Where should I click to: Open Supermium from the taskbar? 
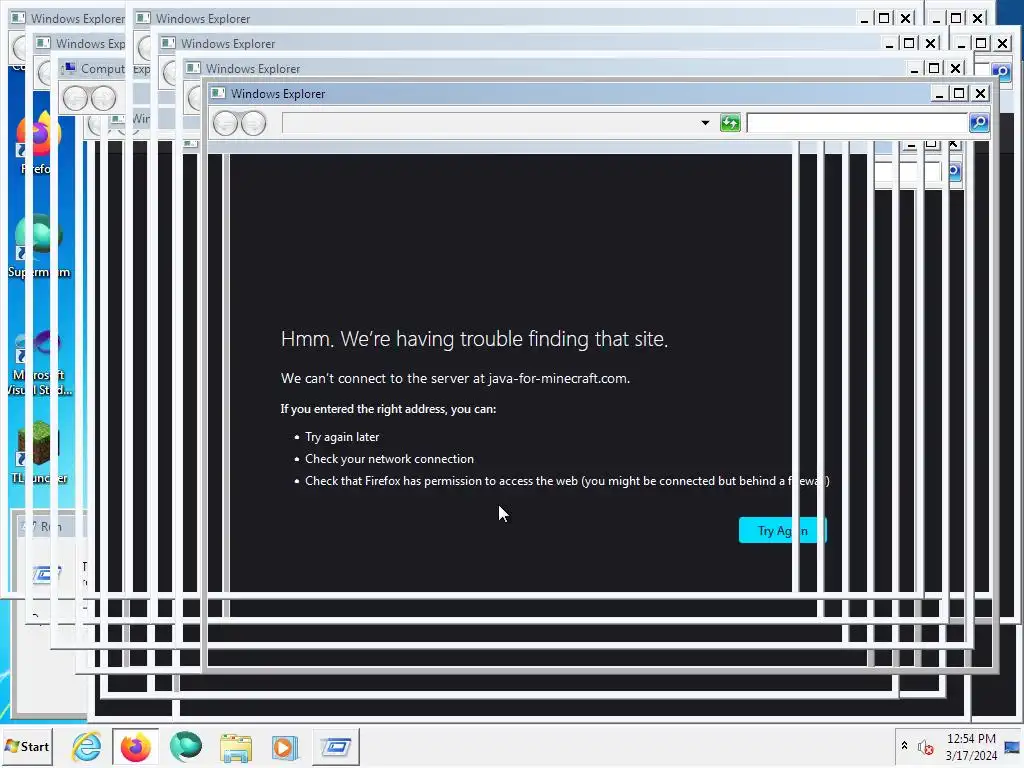click(x=185, y=746)
